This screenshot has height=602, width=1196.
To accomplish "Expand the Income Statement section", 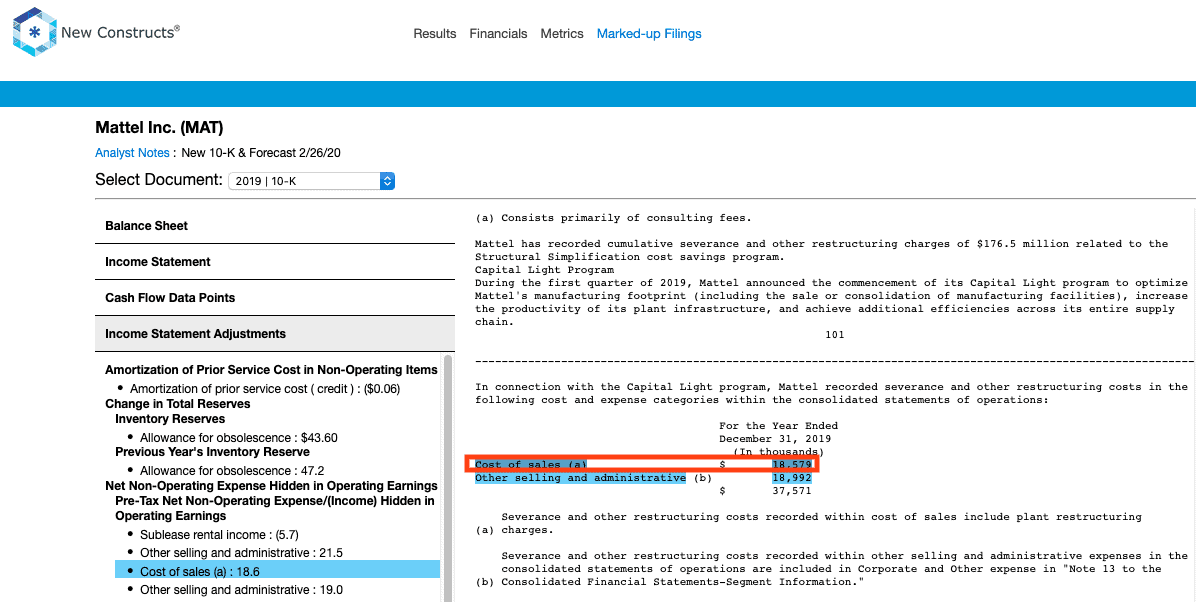I will 275,262.
